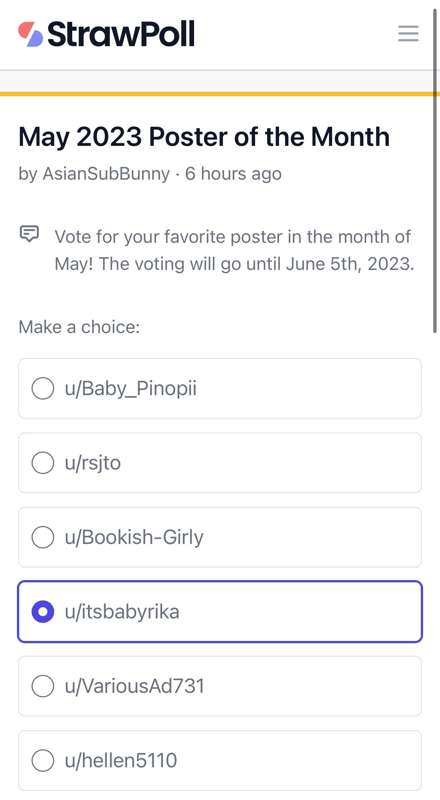The image size is (440, 800).
Task: Click the vertical scrollbar on right edge
Action: point(435,166)
